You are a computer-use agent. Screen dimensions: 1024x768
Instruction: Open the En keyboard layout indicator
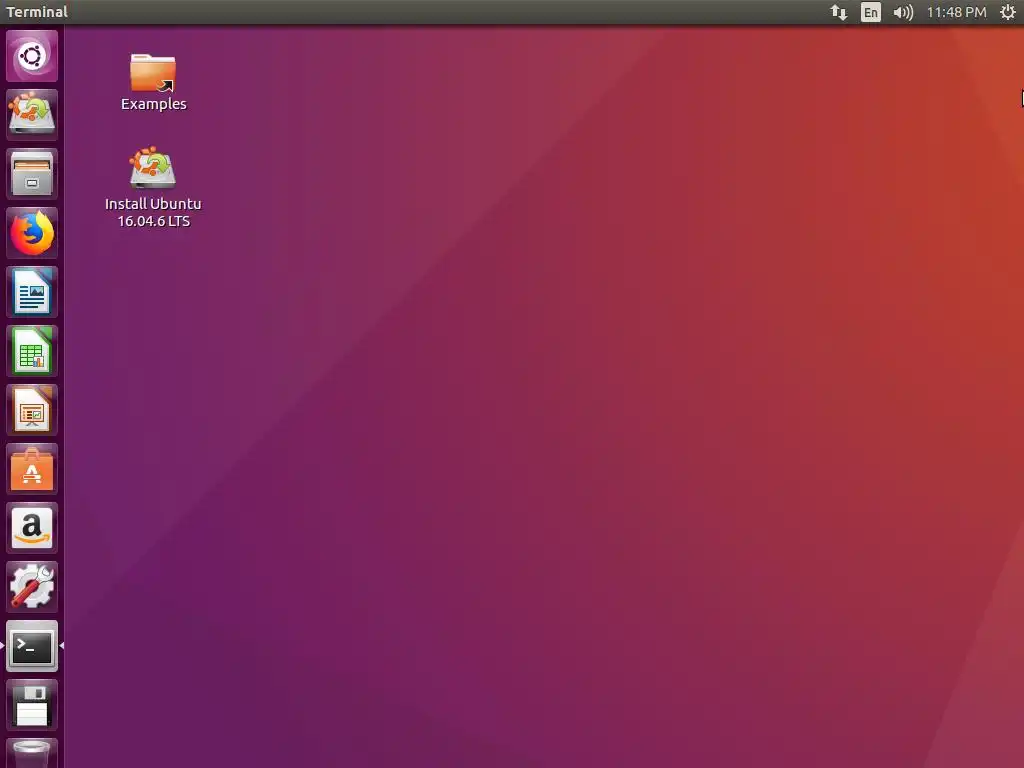pyautogui.click(x=871, y=12)
